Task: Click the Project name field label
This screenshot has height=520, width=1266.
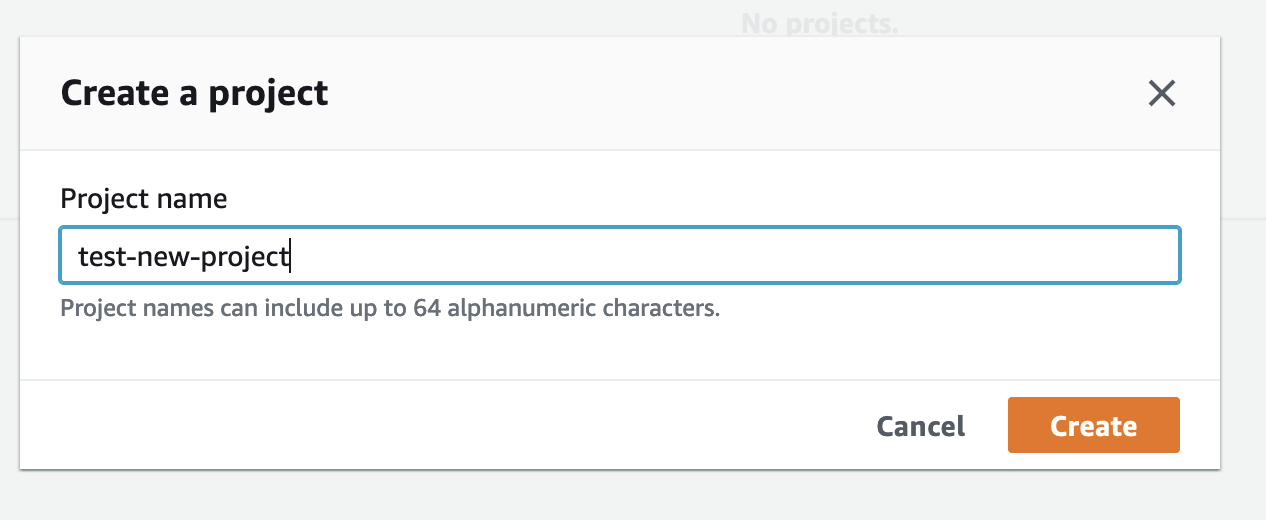Action: pos(144,198)
